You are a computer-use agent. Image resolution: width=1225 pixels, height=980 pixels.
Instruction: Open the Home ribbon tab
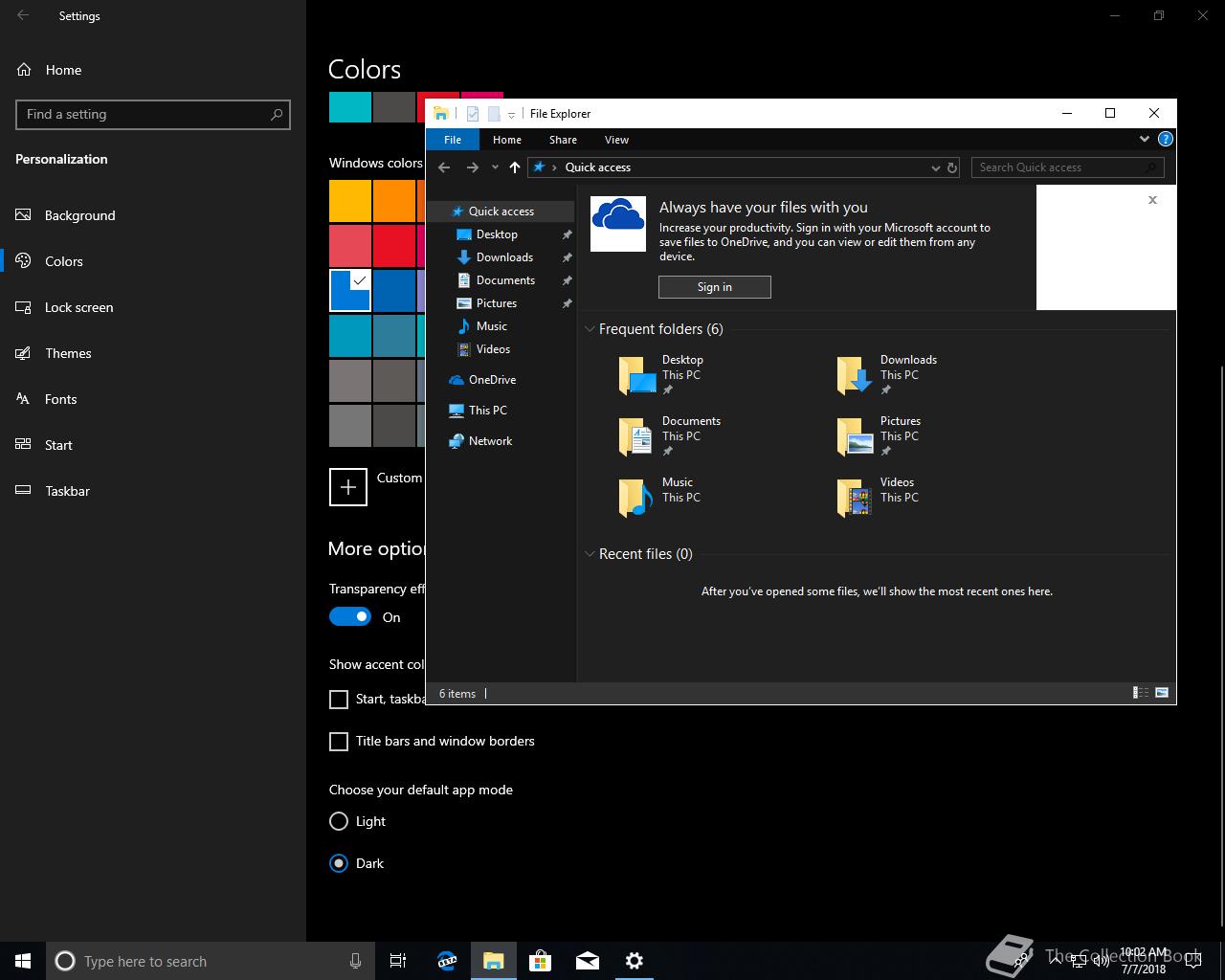pyautogui.click(x=507, y=140)
